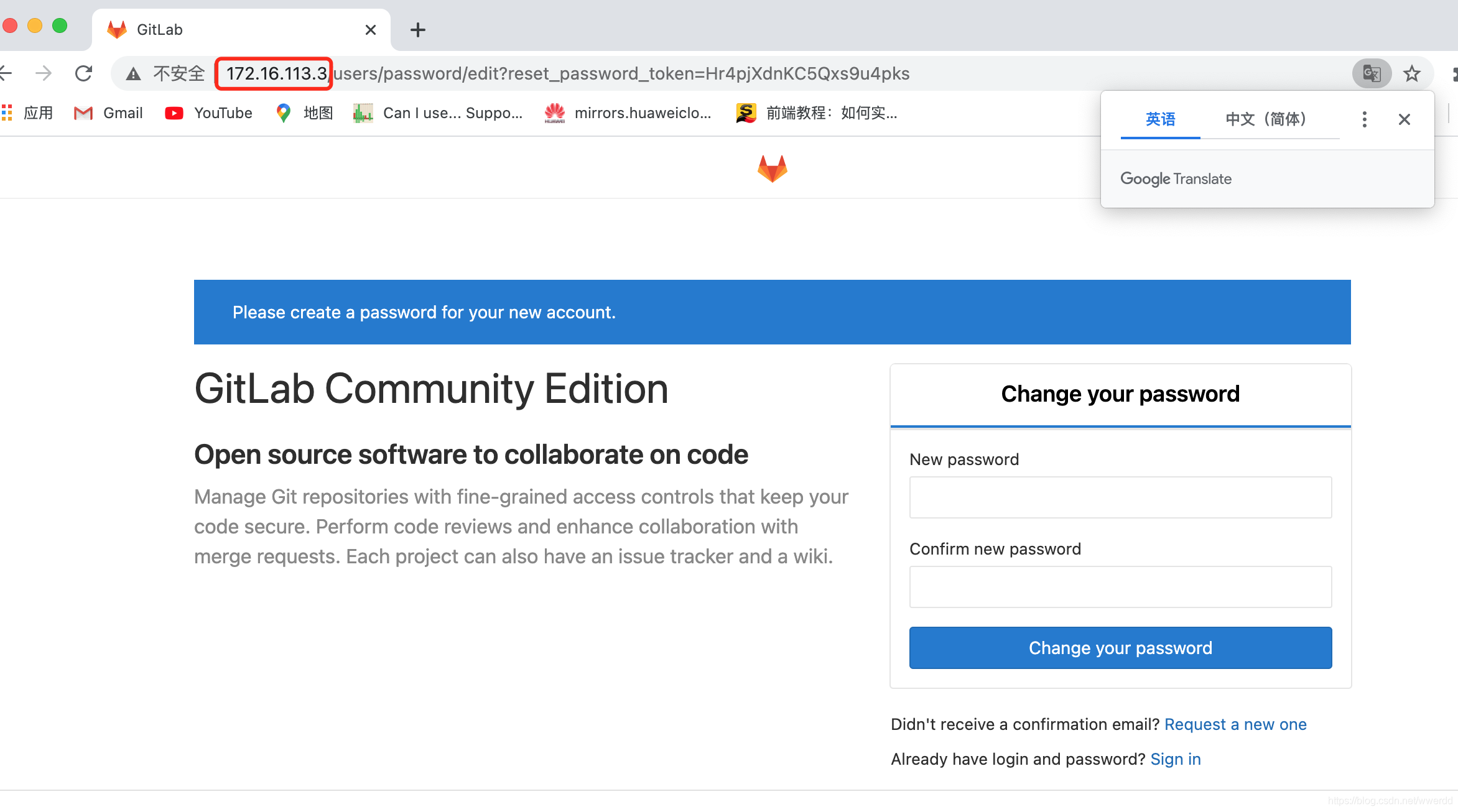Open the Gmail bookmark
This screenshot has width=1458, height=812.
click(x=108, y=113)
